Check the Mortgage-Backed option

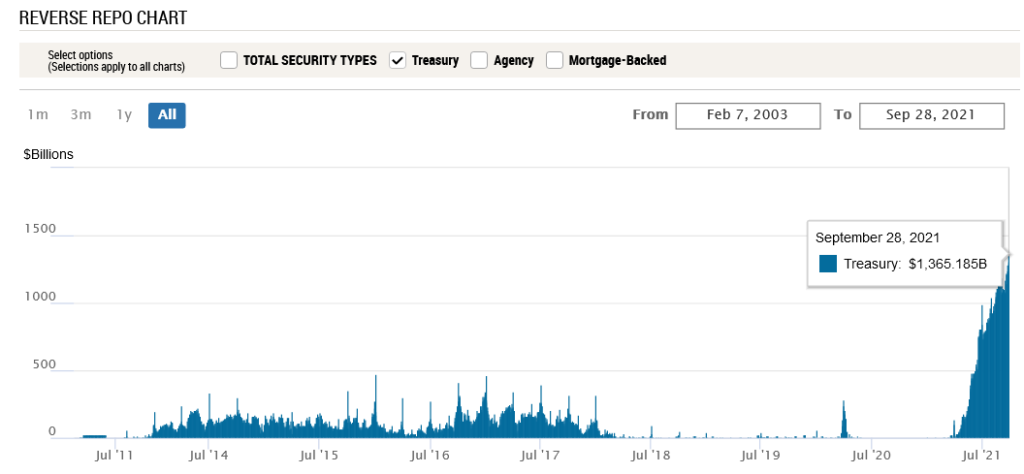(554, 61)
